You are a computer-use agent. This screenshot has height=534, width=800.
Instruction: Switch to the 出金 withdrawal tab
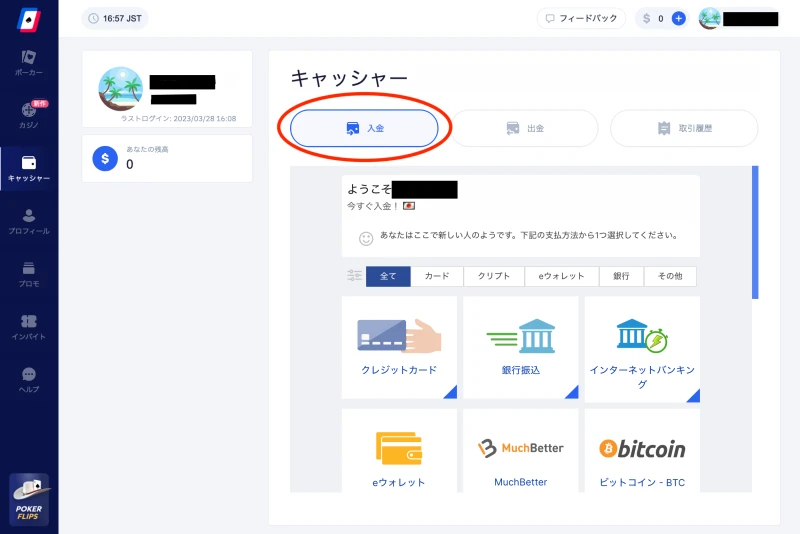pos(524,128)
